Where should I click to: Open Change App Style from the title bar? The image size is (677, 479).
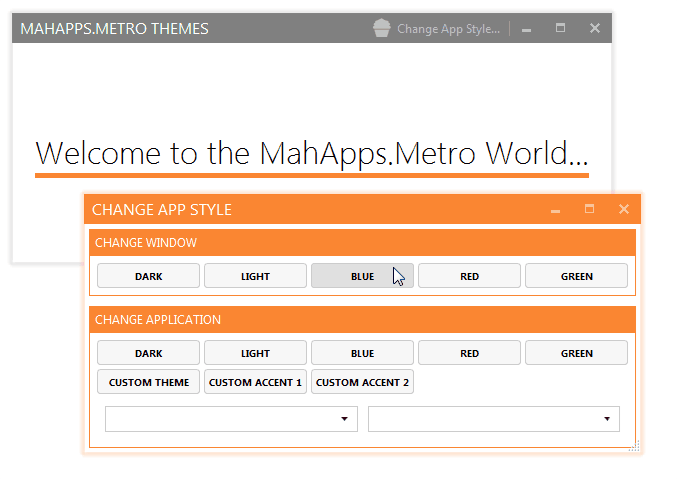447,29
